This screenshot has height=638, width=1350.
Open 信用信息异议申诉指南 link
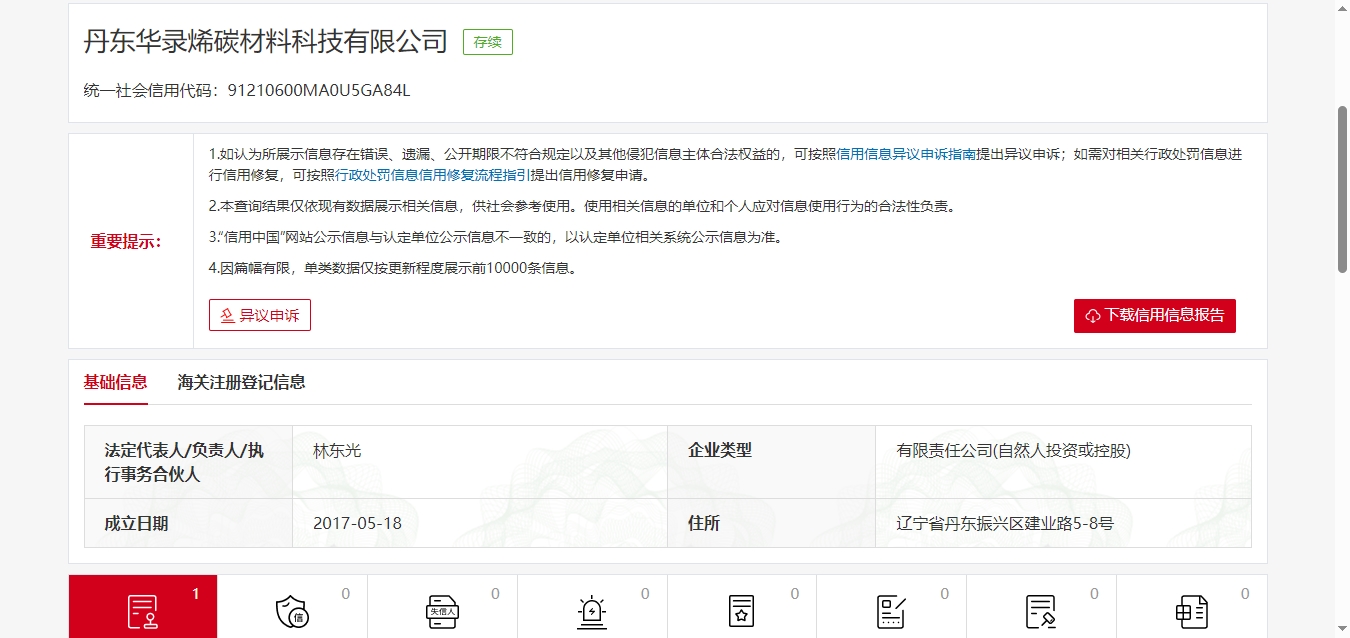tap(906, 155)
